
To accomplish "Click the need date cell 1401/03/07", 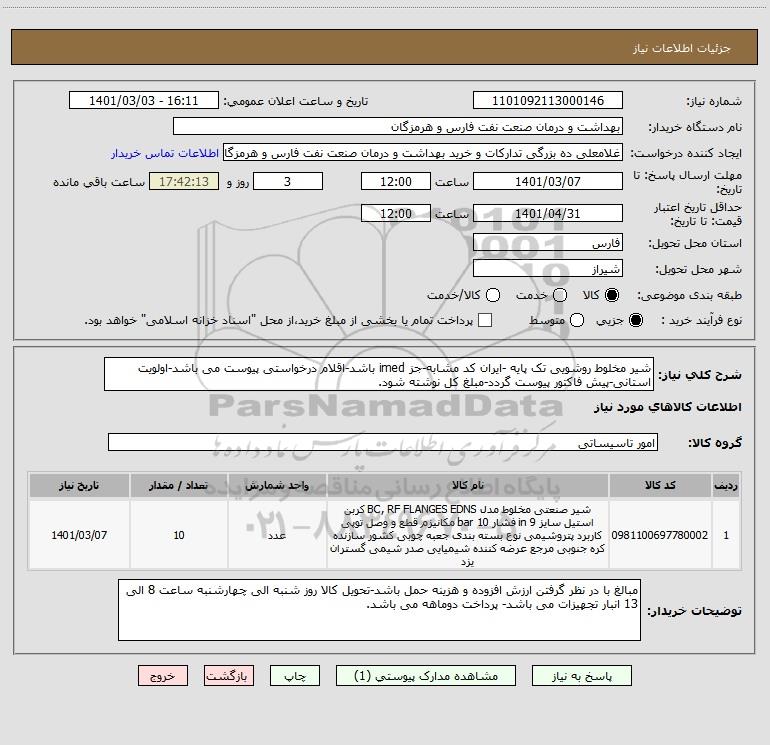I will point(79,535).
